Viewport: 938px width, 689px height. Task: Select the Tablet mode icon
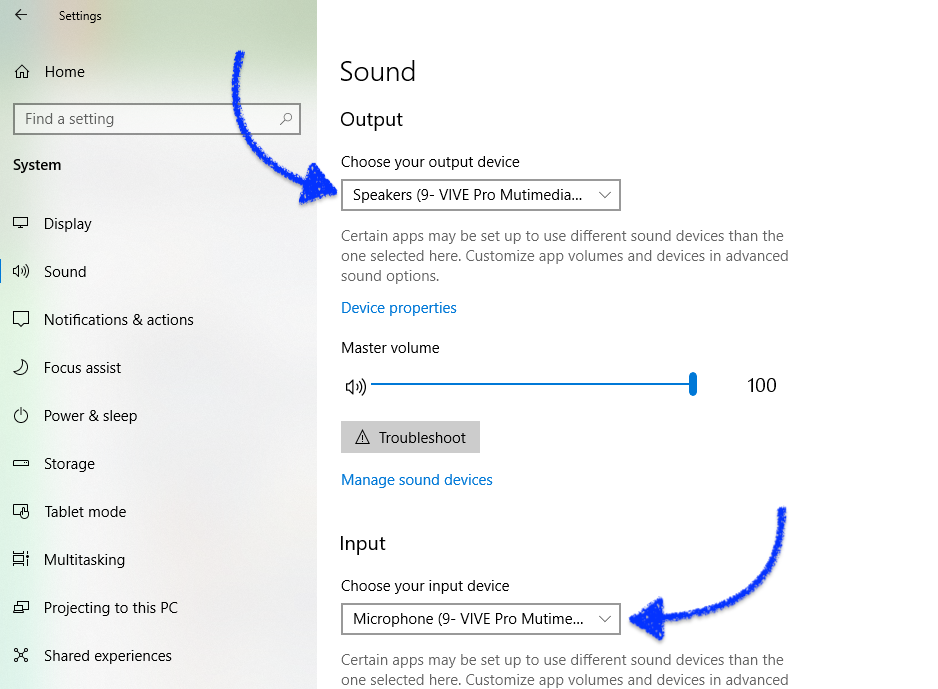(x=22, y=511)
